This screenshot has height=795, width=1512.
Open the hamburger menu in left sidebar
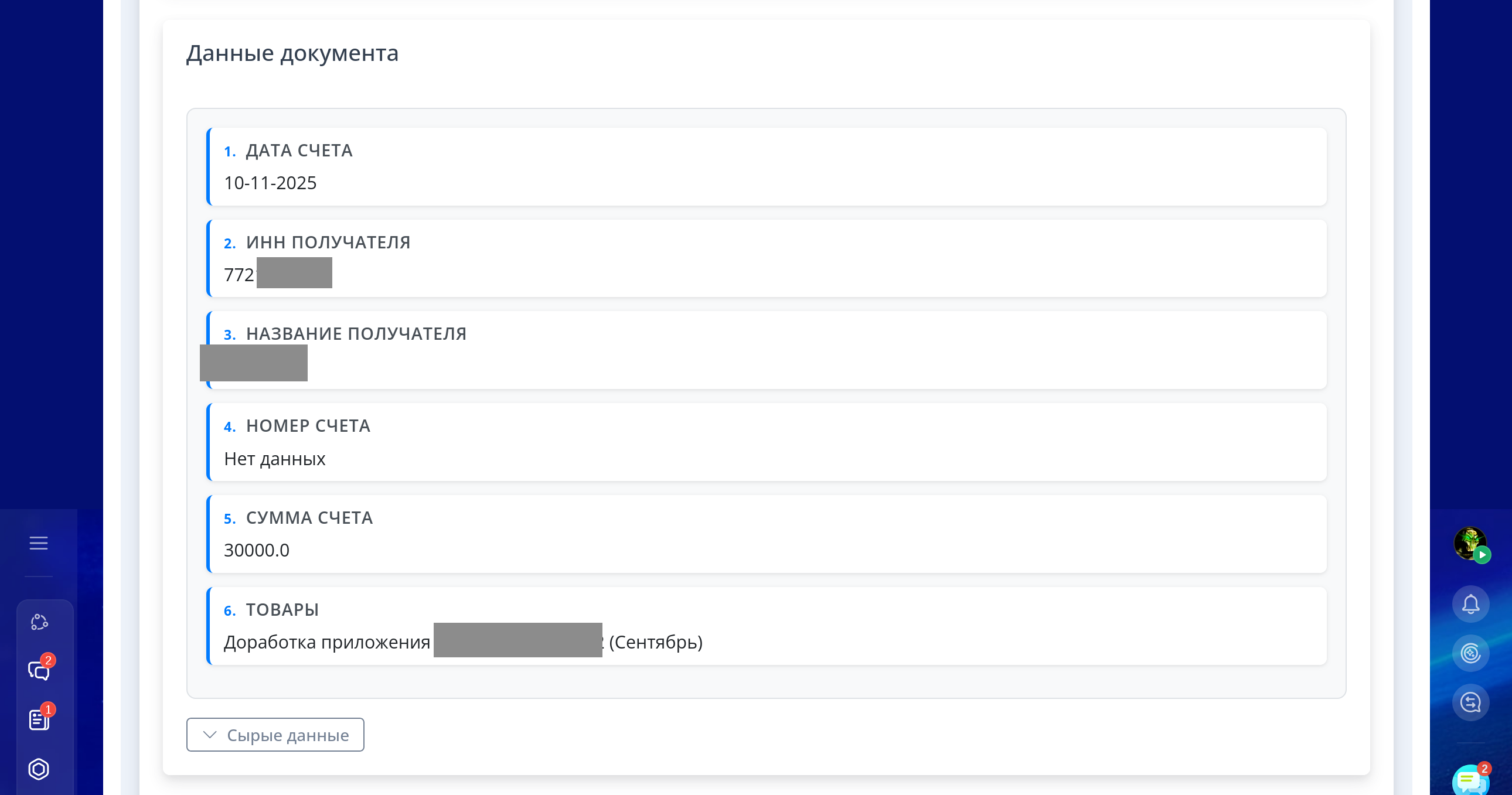pyautogui.click(x=39, y=542)
